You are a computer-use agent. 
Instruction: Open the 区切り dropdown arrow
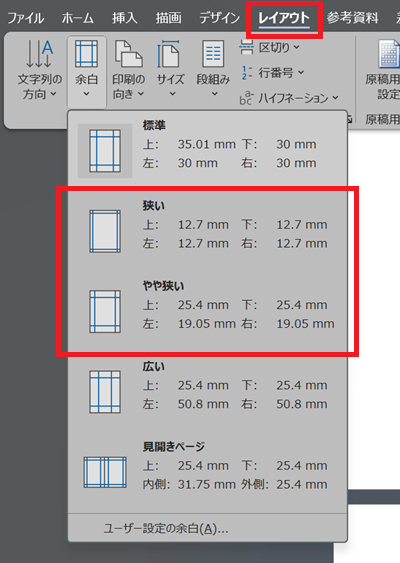(x=297, y=47)
